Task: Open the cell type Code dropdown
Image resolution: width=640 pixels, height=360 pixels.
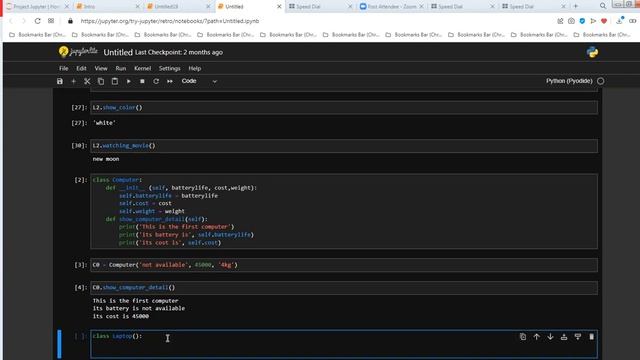Action: tap(199, 81)
